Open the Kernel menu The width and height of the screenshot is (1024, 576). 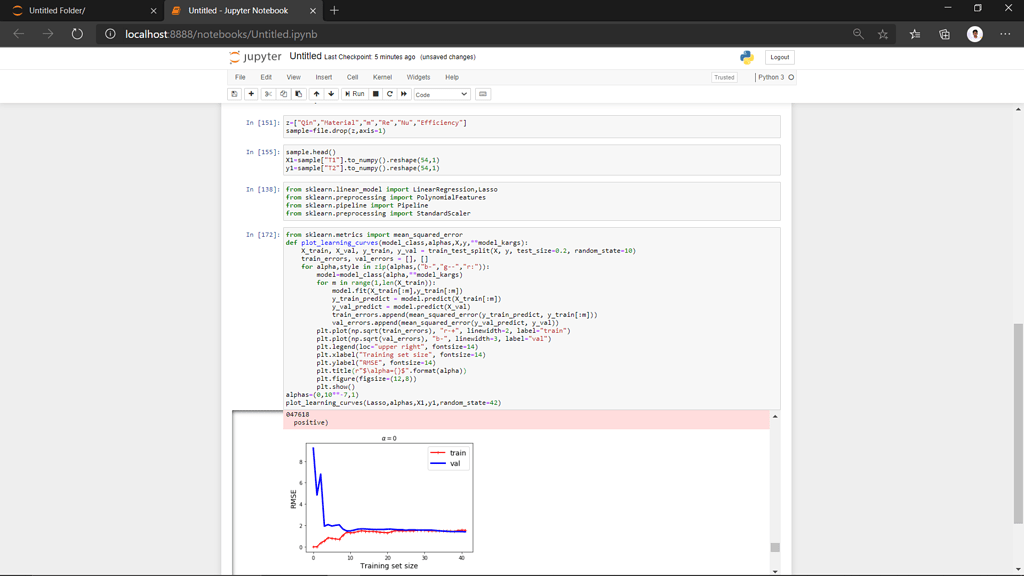tap(382, 77)
